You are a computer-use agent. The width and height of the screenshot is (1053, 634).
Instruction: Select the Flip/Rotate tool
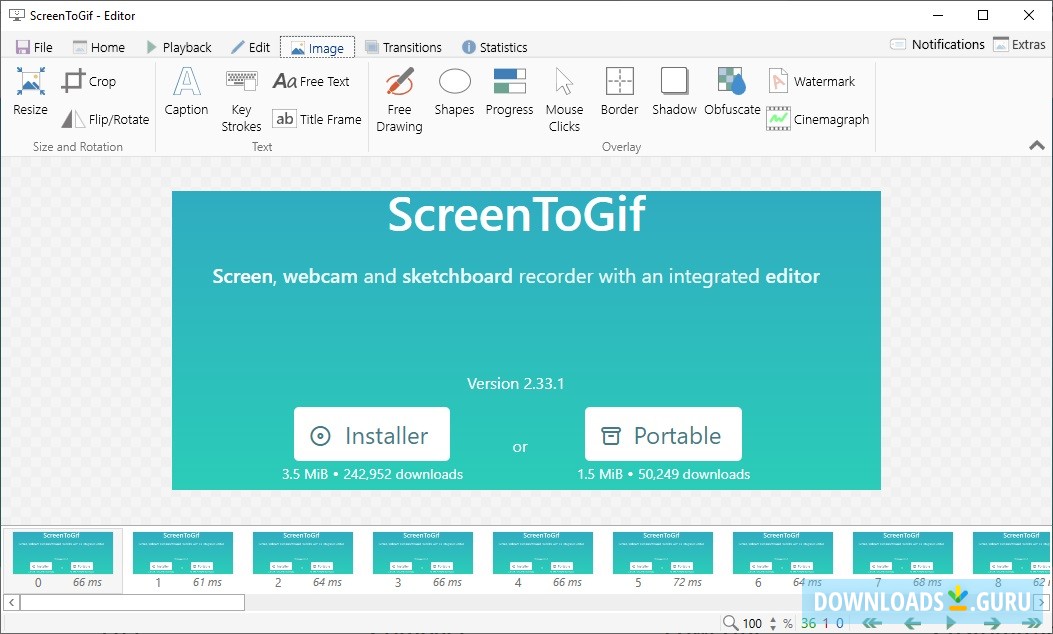pyautogui.click(x=105, y=119)
